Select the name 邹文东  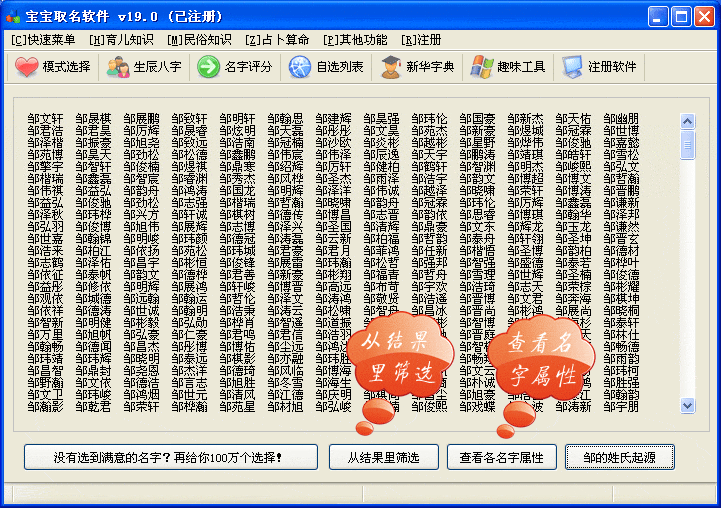pos(477,227)
